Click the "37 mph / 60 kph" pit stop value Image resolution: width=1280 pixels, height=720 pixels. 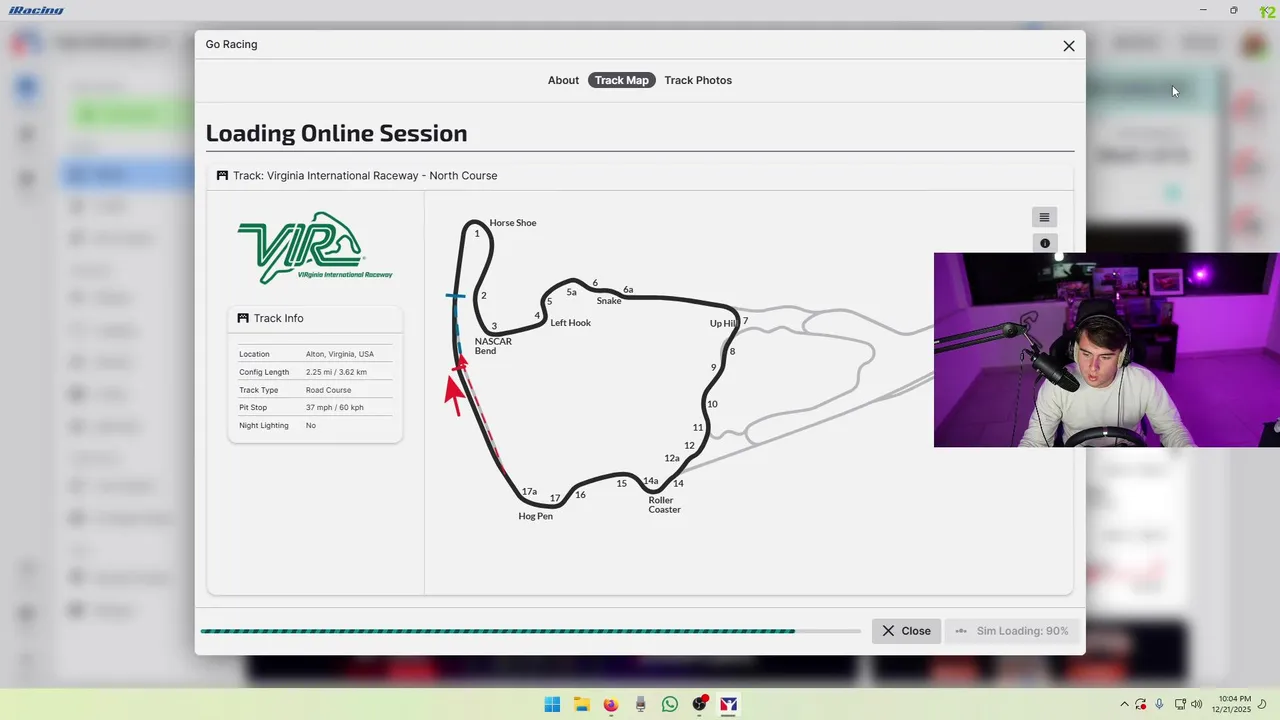pyautogui.click(x=335, y=408)
